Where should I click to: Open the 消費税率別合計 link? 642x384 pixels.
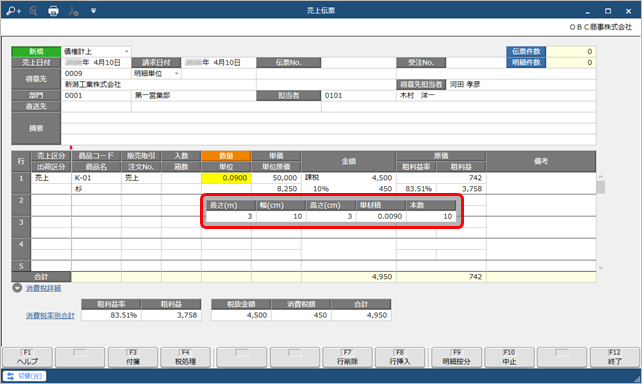coord(50,316)
